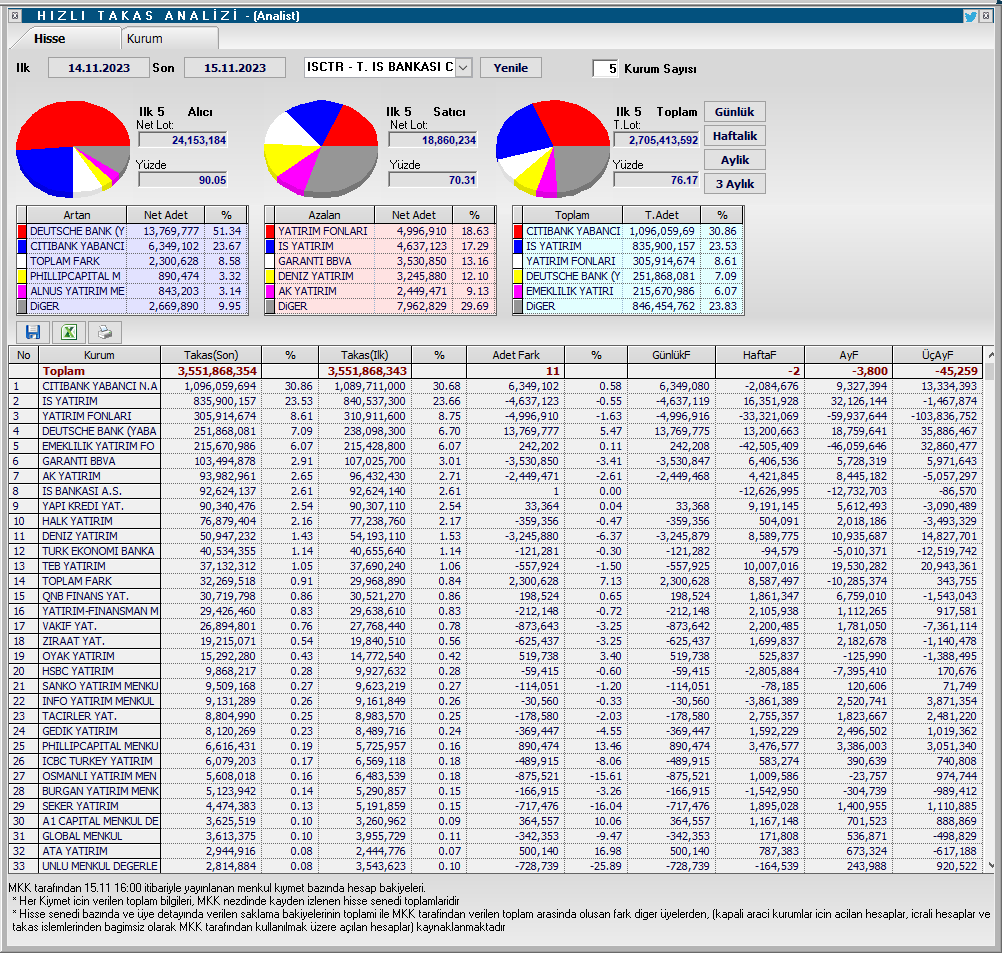Sort by the ÜçAyF column header
The height and width of the screenshot is (953, 1002).
click(937, 355)
